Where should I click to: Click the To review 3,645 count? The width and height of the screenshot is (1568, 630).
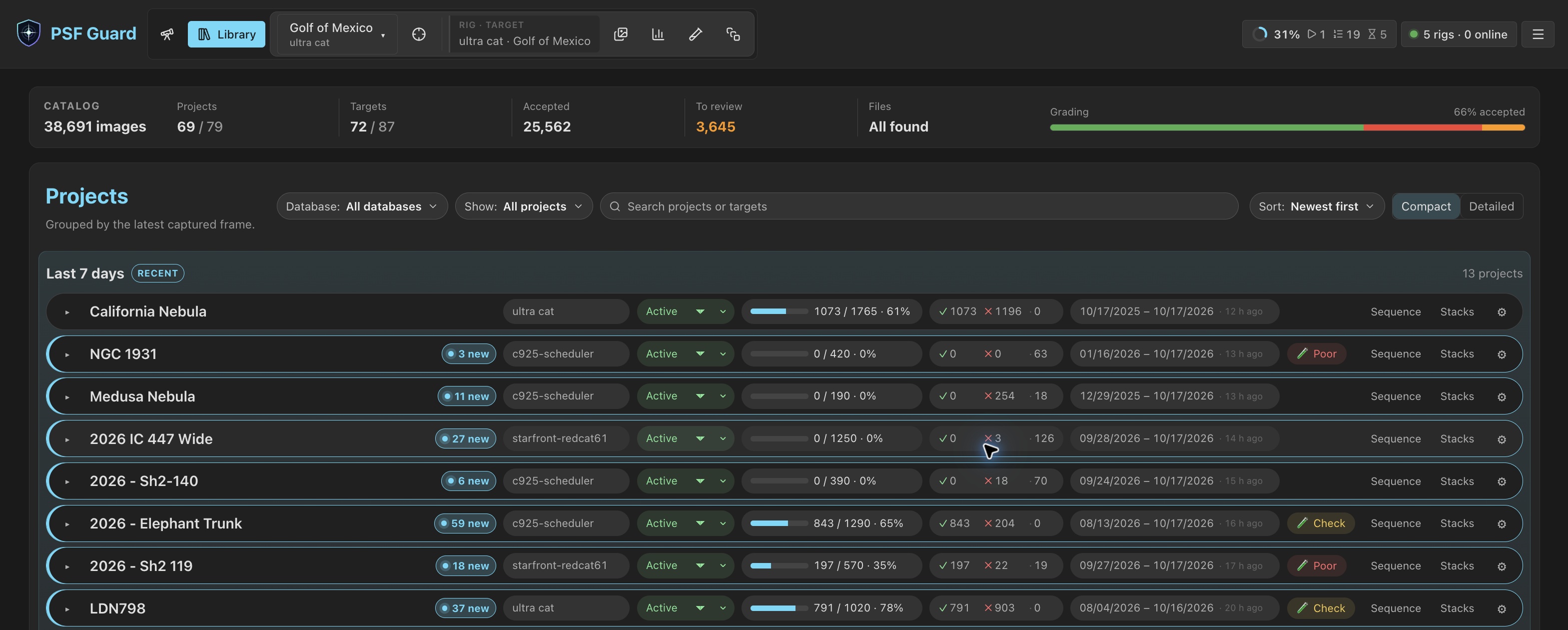715,126
